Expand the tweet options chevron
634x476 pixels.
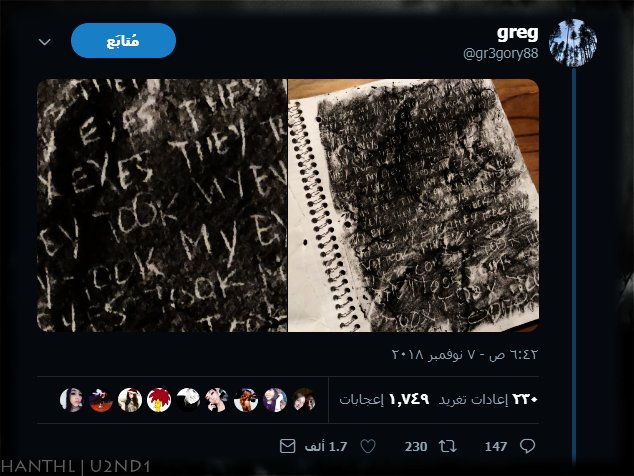pos(44,42)
